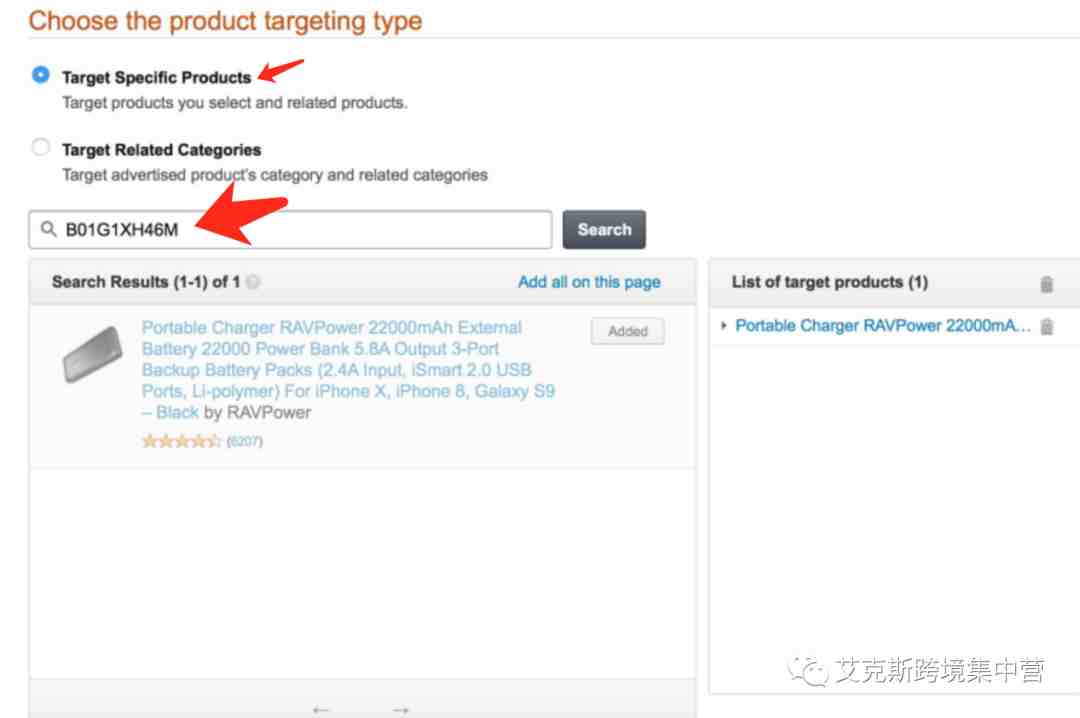Click Add all on this page link
This screenshot has width=1080, height=718.
click(589, 282)
